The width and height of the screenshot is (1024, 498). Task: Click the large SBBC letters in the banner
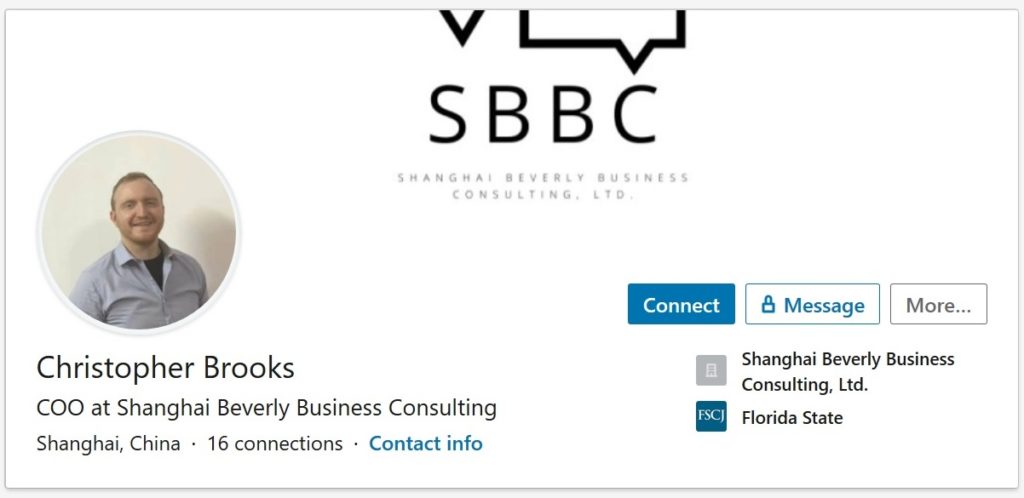point(543,115)
